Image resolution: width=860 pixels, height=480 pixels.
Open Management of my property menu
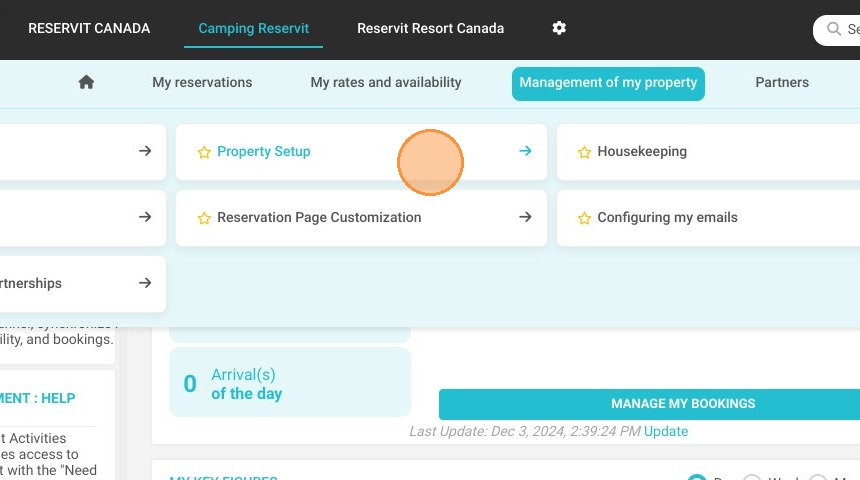pos(608,83)
